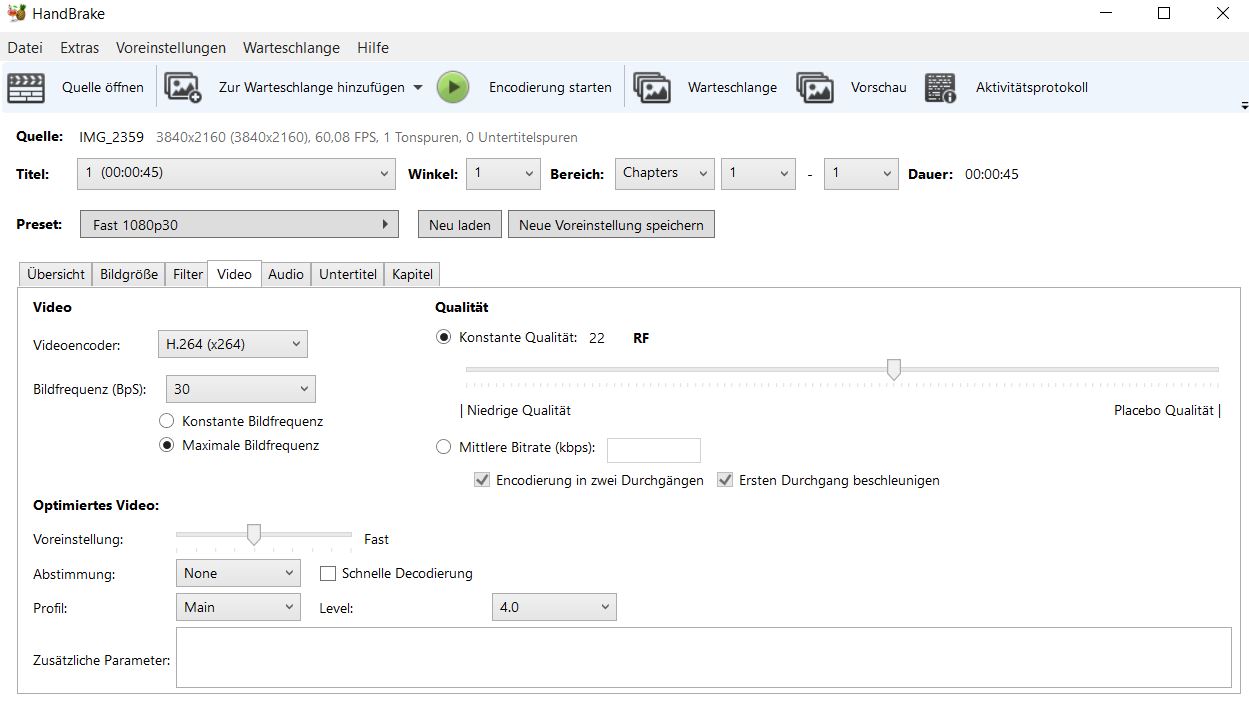
Task: Open the Bereich Chapters dropdown
Action: 665,173
